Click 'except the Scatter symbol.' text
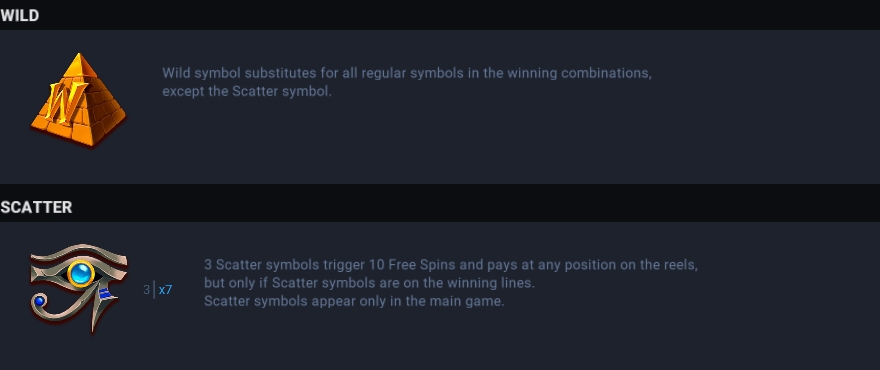The width and height of the screenshot is (880, 370). [247, 92]
